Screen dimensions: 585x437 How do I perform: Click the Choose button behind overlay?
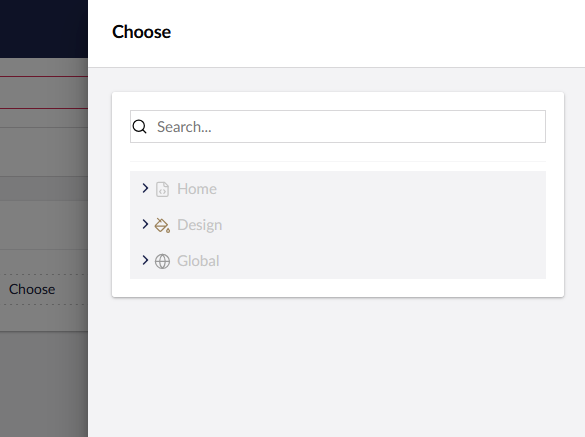[x=32, y=289]
